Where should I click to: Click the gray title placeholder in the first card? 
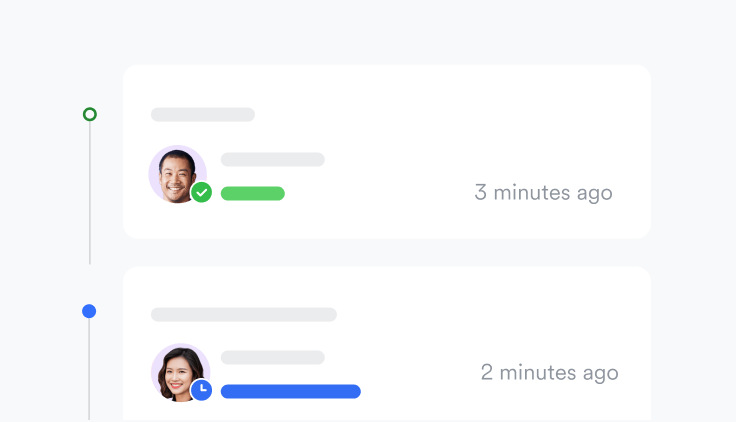pyautogui.click(x=203, y=115)
